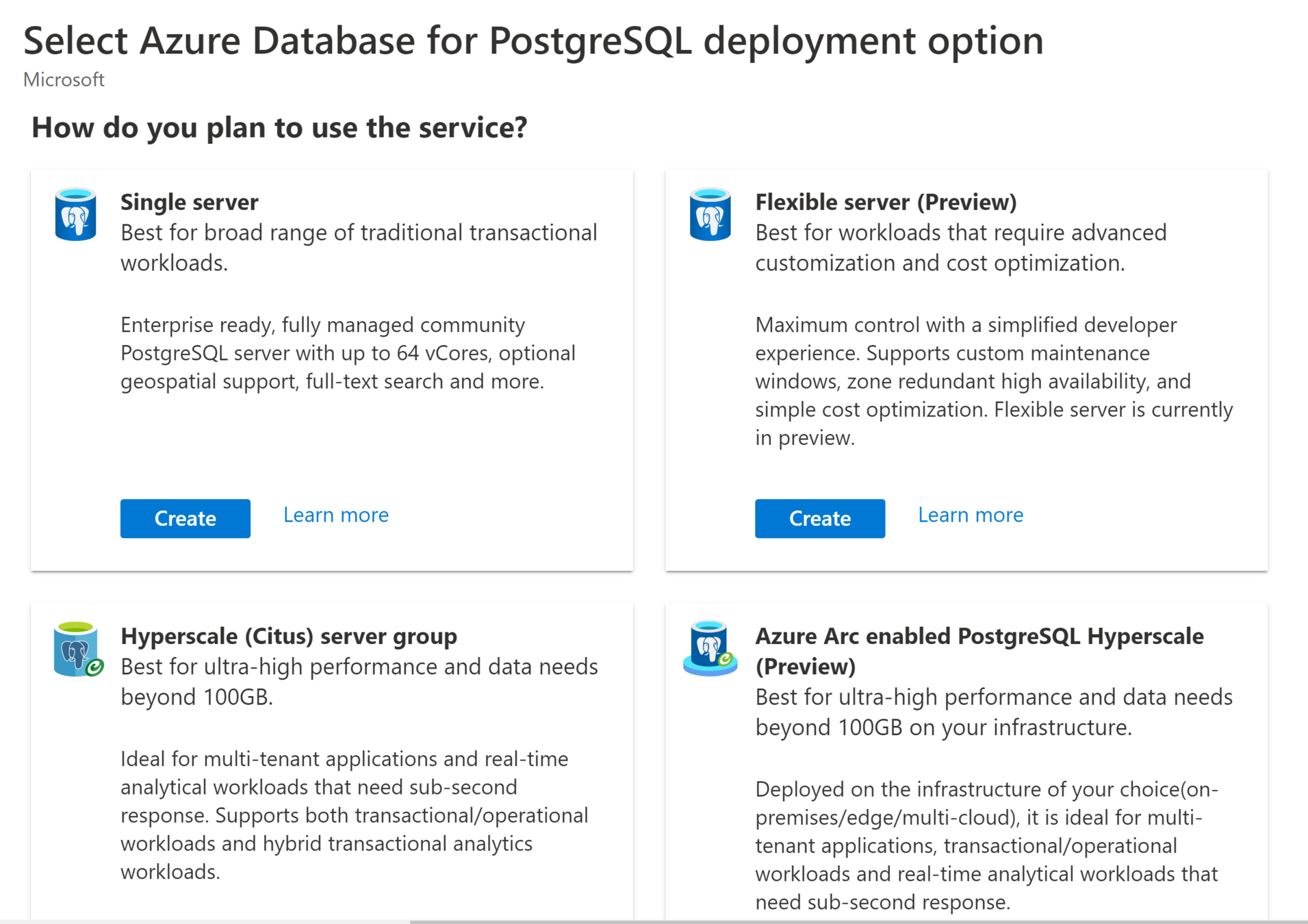Click the 'Microsoft' publisher label
Viewport: 1308px width, 924px height.
(x=64, y=79)
